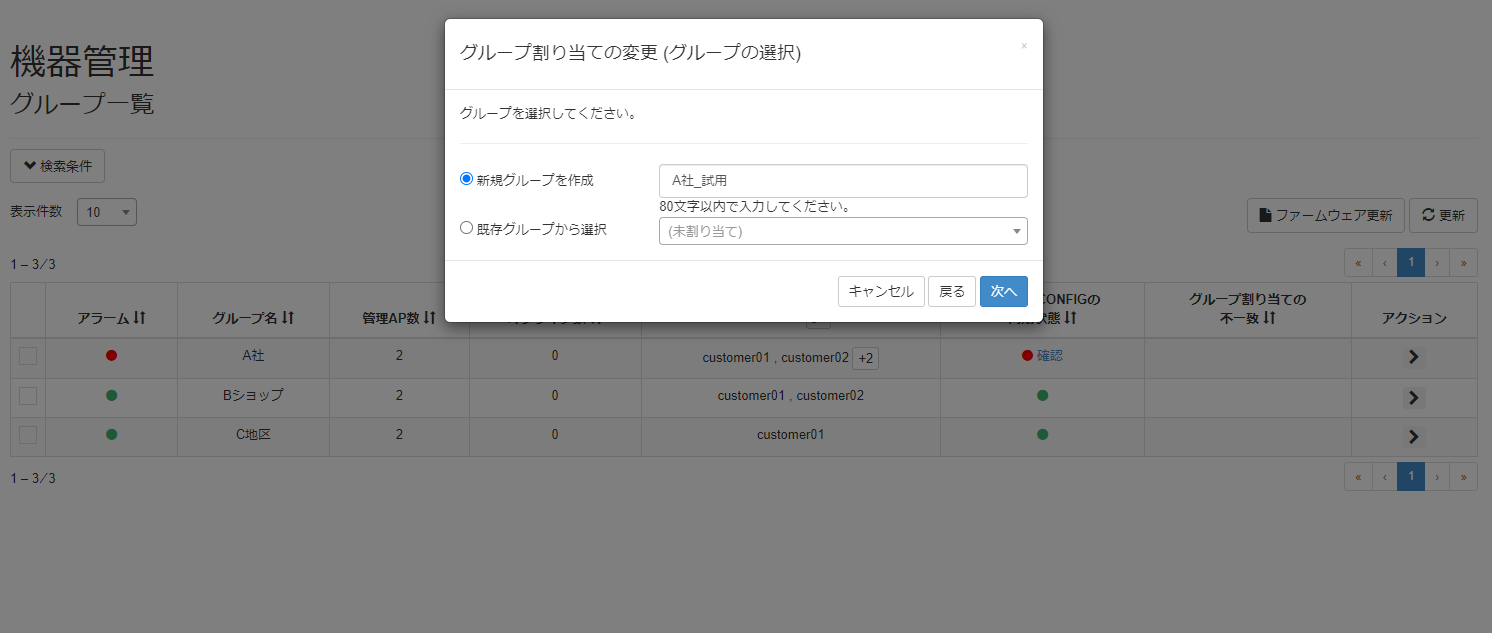
Task: Select the 新規グループを作成 radio button
Action: tap(466, 178)
